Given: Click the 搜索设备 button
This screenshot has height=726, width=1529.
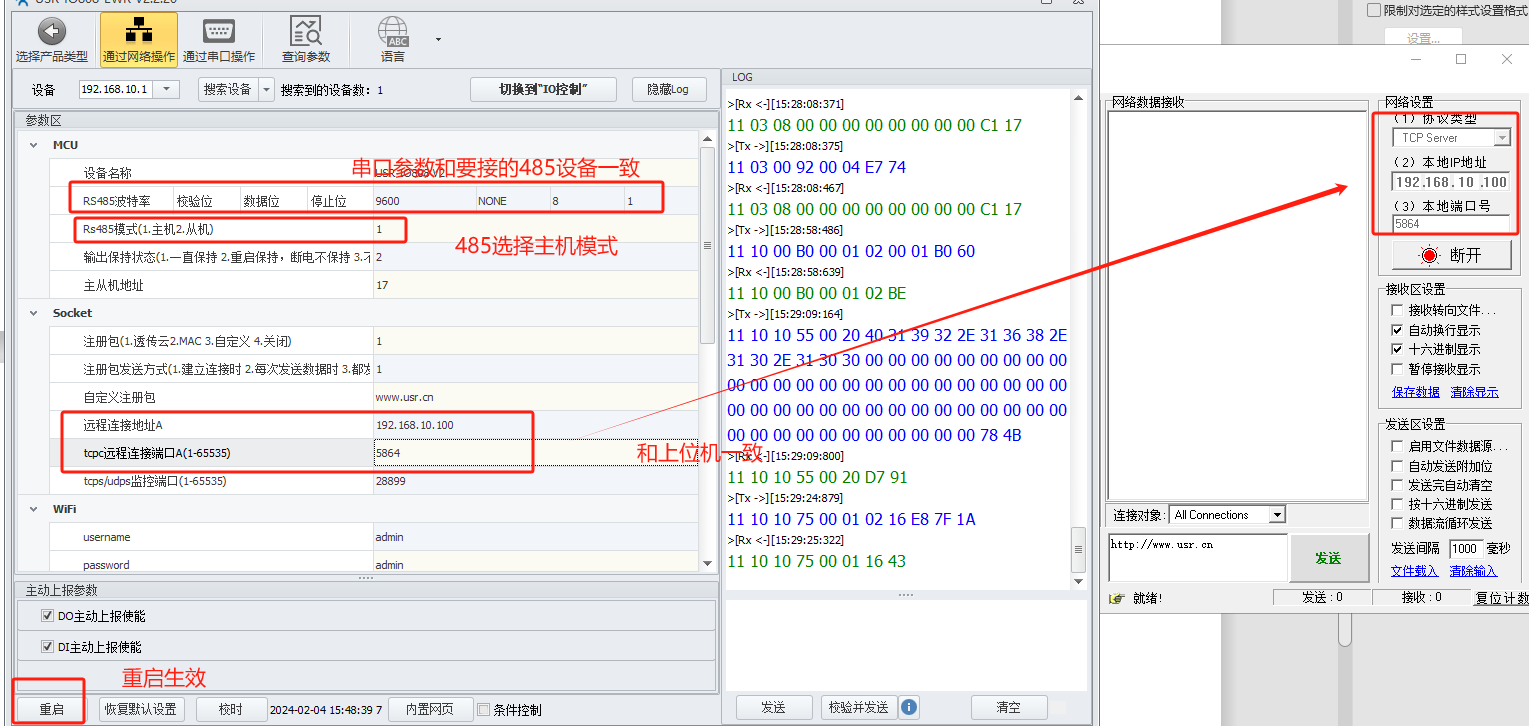Looking at the screenshot, I should [x=227, y=89].
